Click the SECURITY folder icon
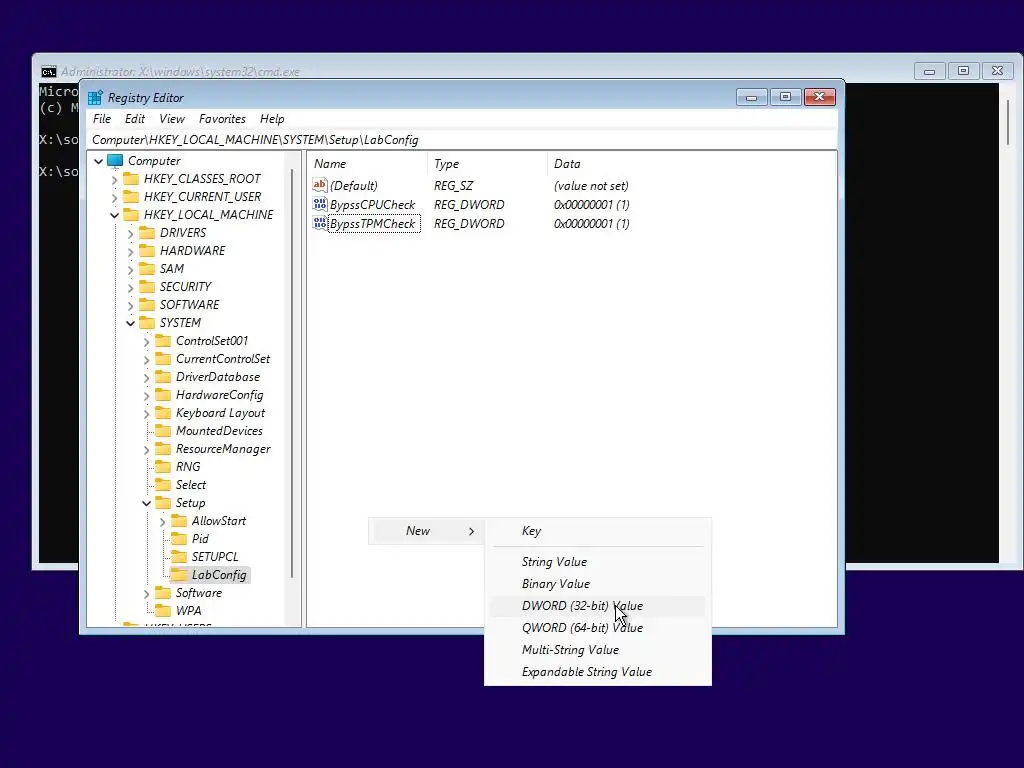Screen dimensions: 1024x768 (148, 287)
